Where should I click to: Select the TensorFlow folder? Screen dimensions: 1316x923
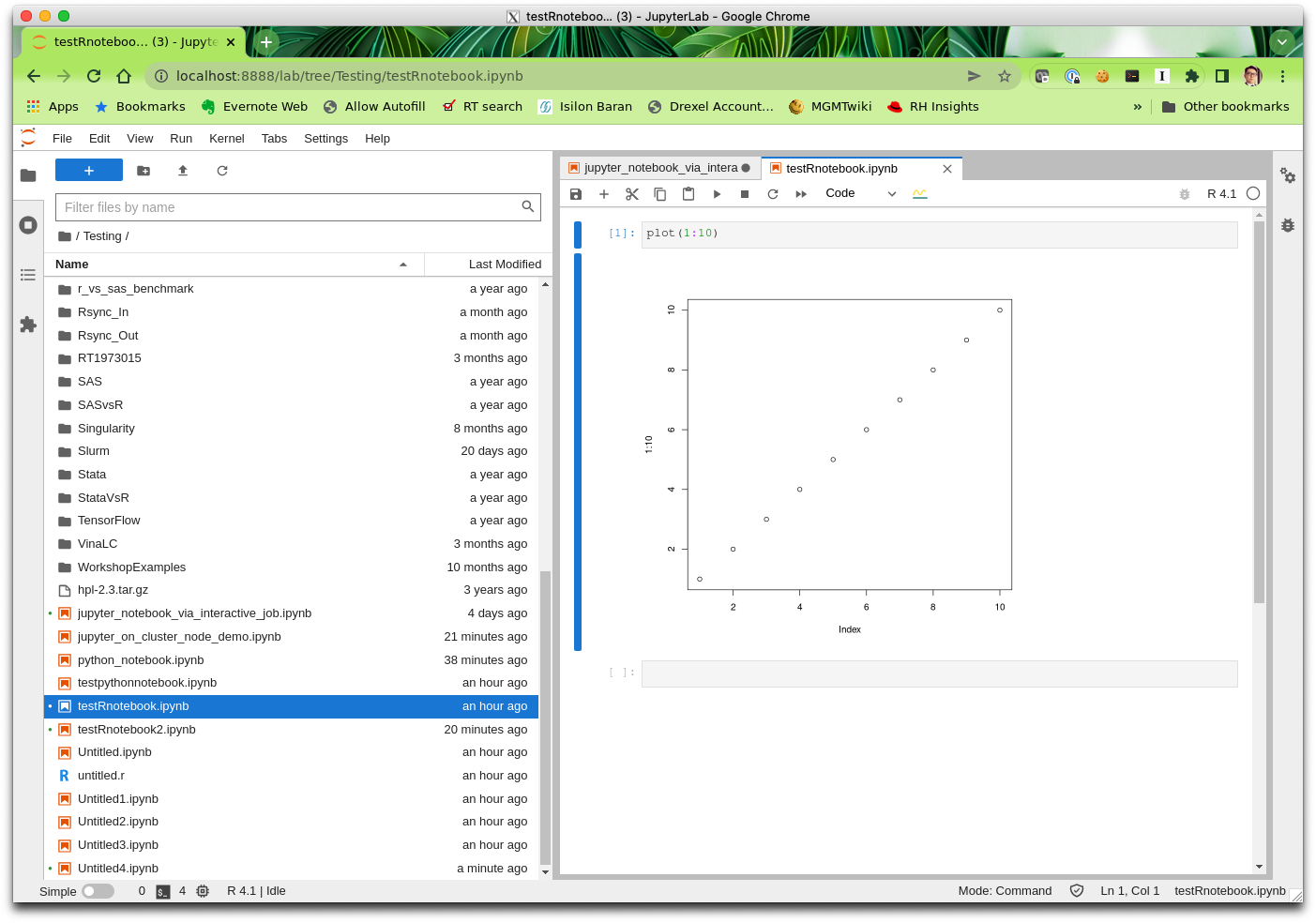pos(292,521)
